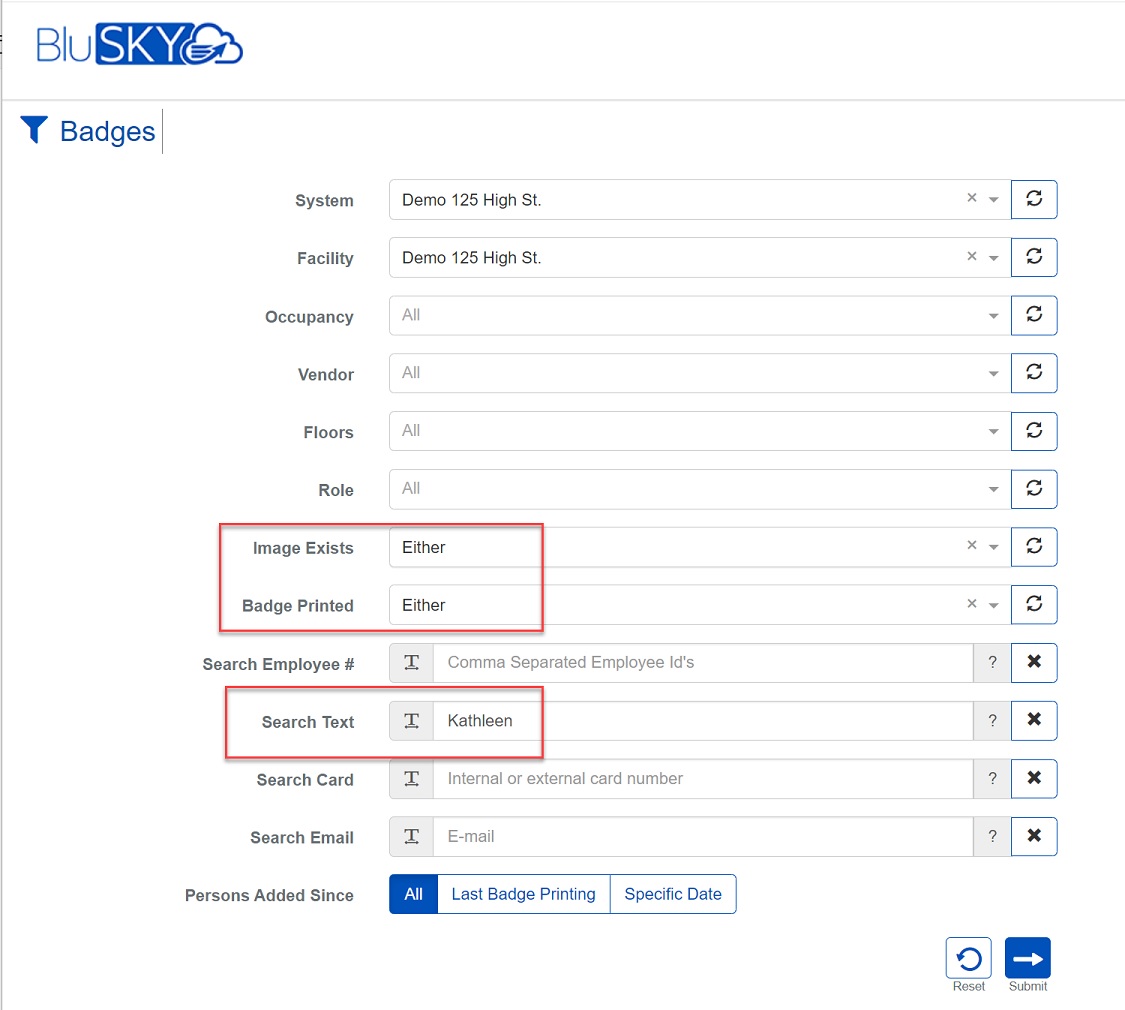Clear the Search Employee # field
This screenshot has width=1125, height=1010.
click(1034, 662)
